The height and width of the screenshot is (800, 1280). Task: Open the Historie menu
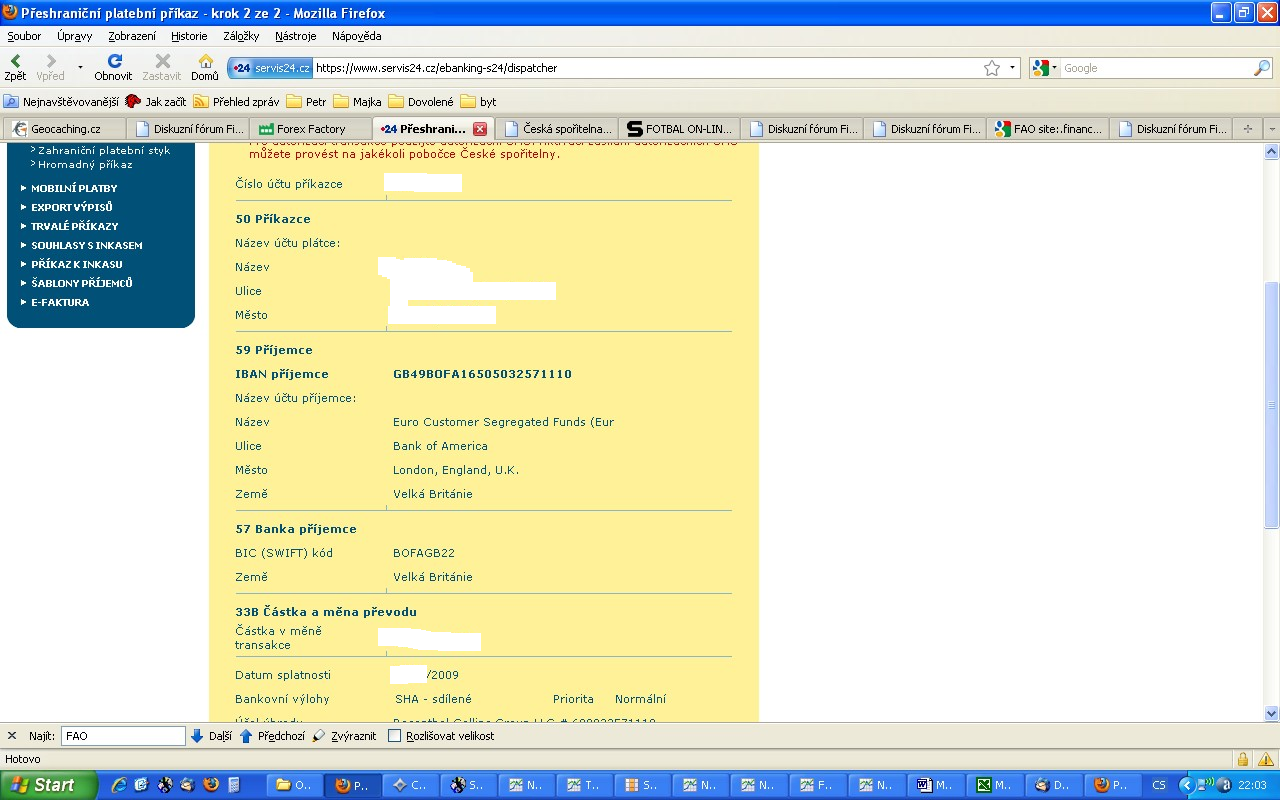pos(189,36)
